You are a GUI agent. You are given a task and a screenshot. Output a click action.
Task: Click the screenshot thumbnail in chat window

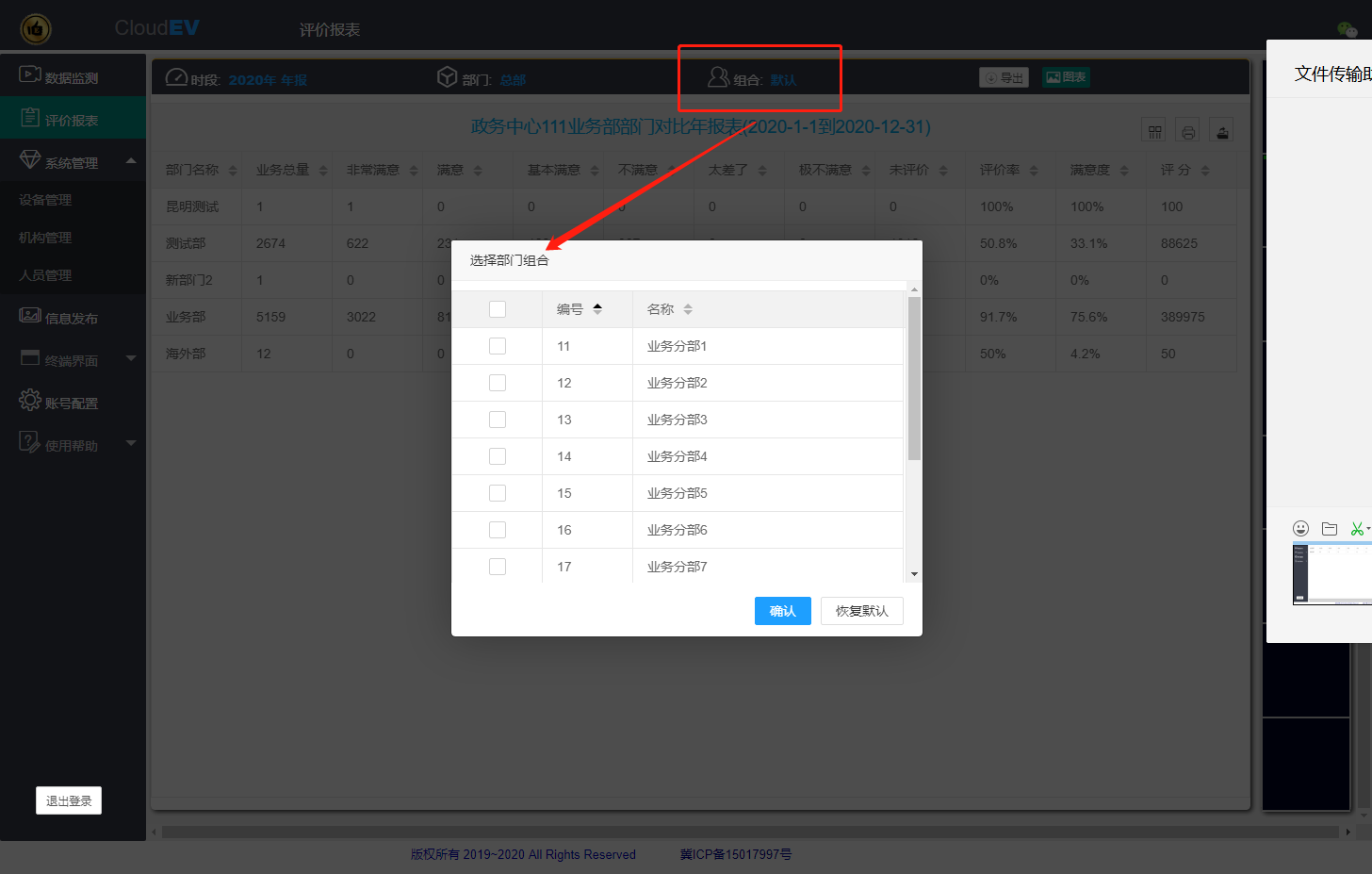click(x=1332, y=573)
